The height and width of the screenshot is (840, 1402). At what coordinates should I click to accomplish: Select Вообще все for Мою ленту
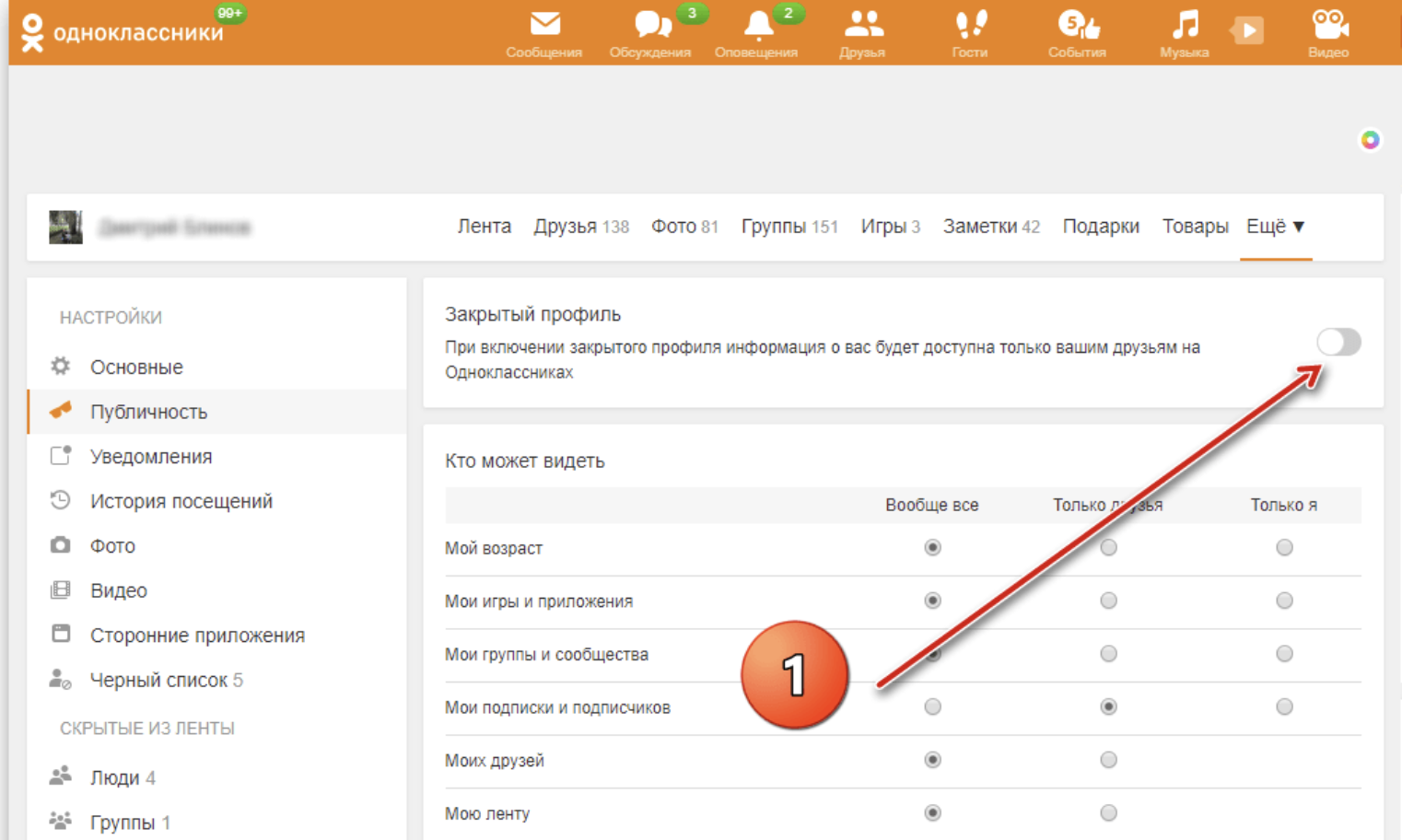point(932,812)
